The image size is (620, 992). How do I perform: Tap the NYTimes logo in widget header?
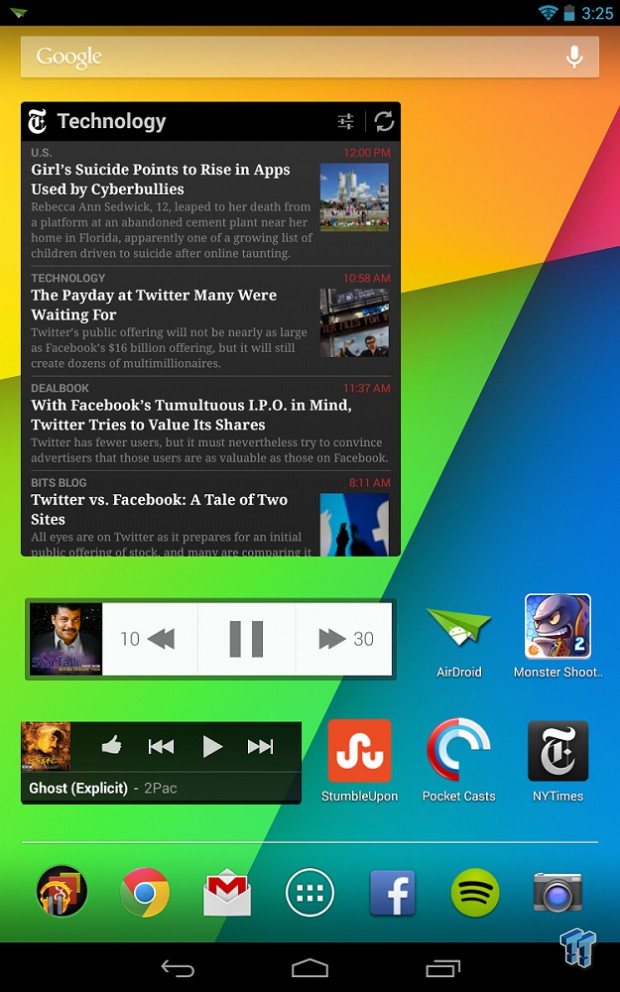(37, 121)
